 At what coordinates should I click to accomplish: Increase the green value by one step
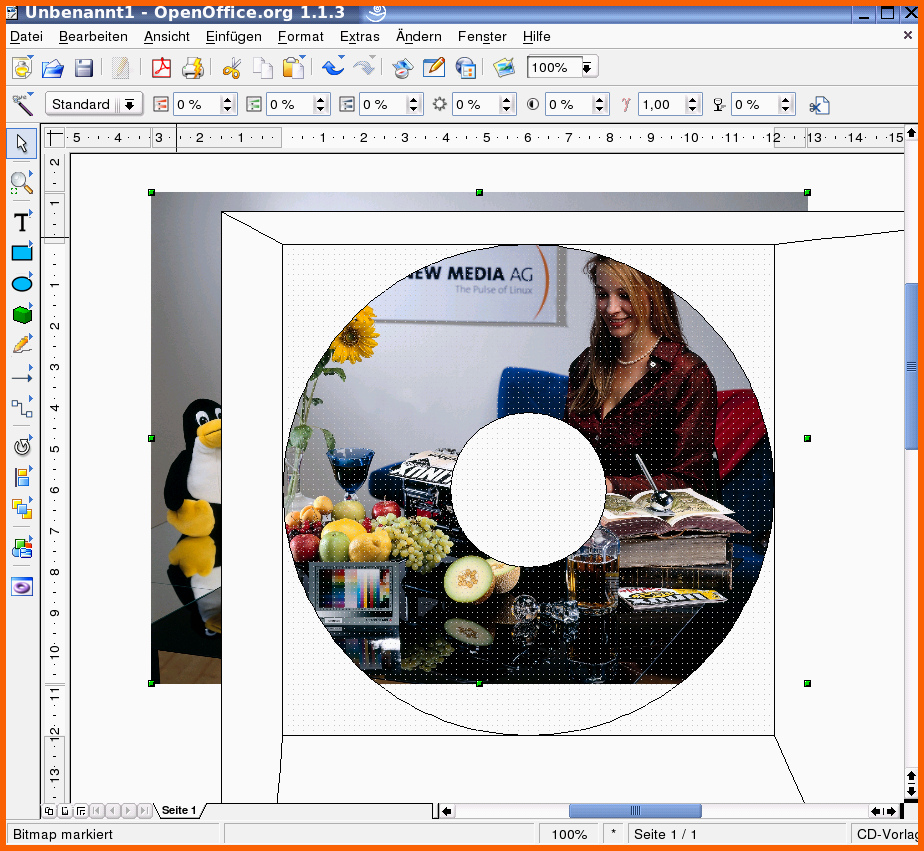321,100
